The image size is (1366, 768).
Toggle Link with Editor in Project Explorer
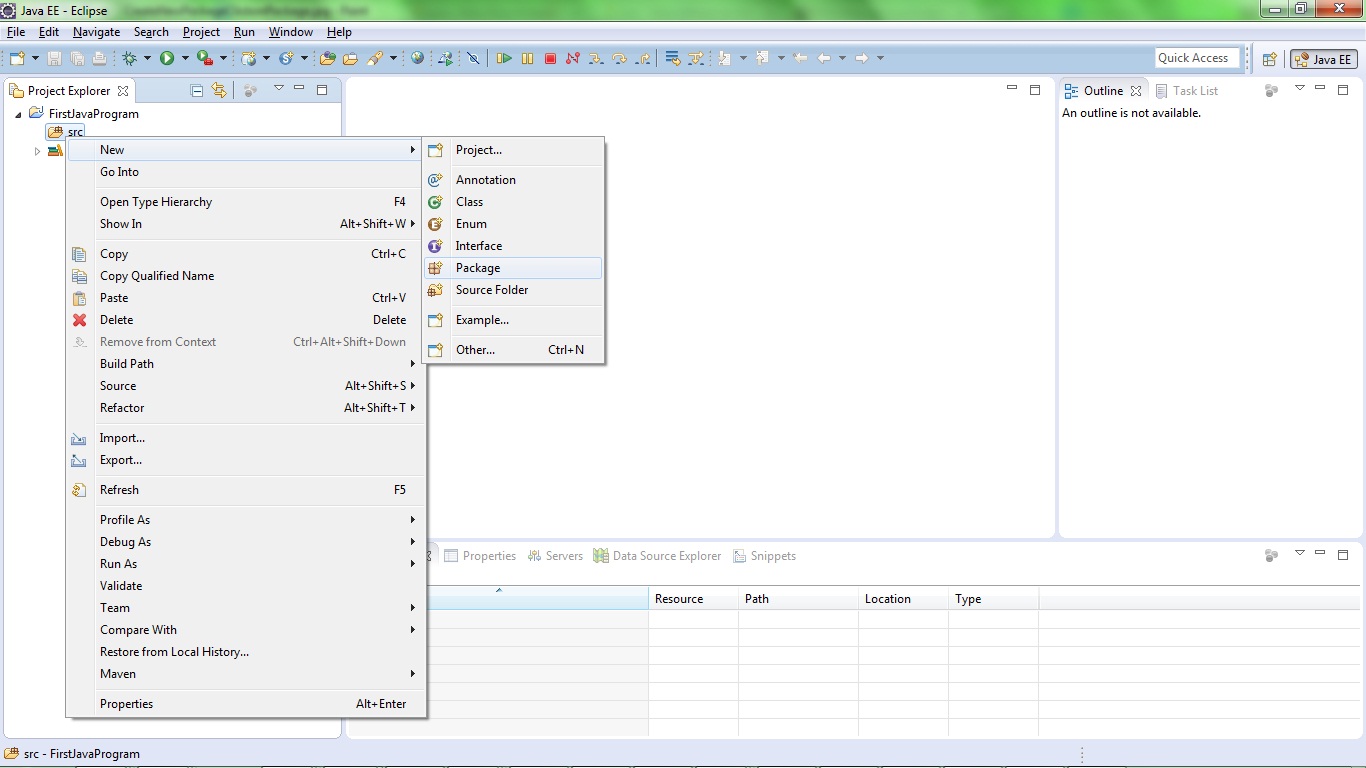click(x=219, y=90)
